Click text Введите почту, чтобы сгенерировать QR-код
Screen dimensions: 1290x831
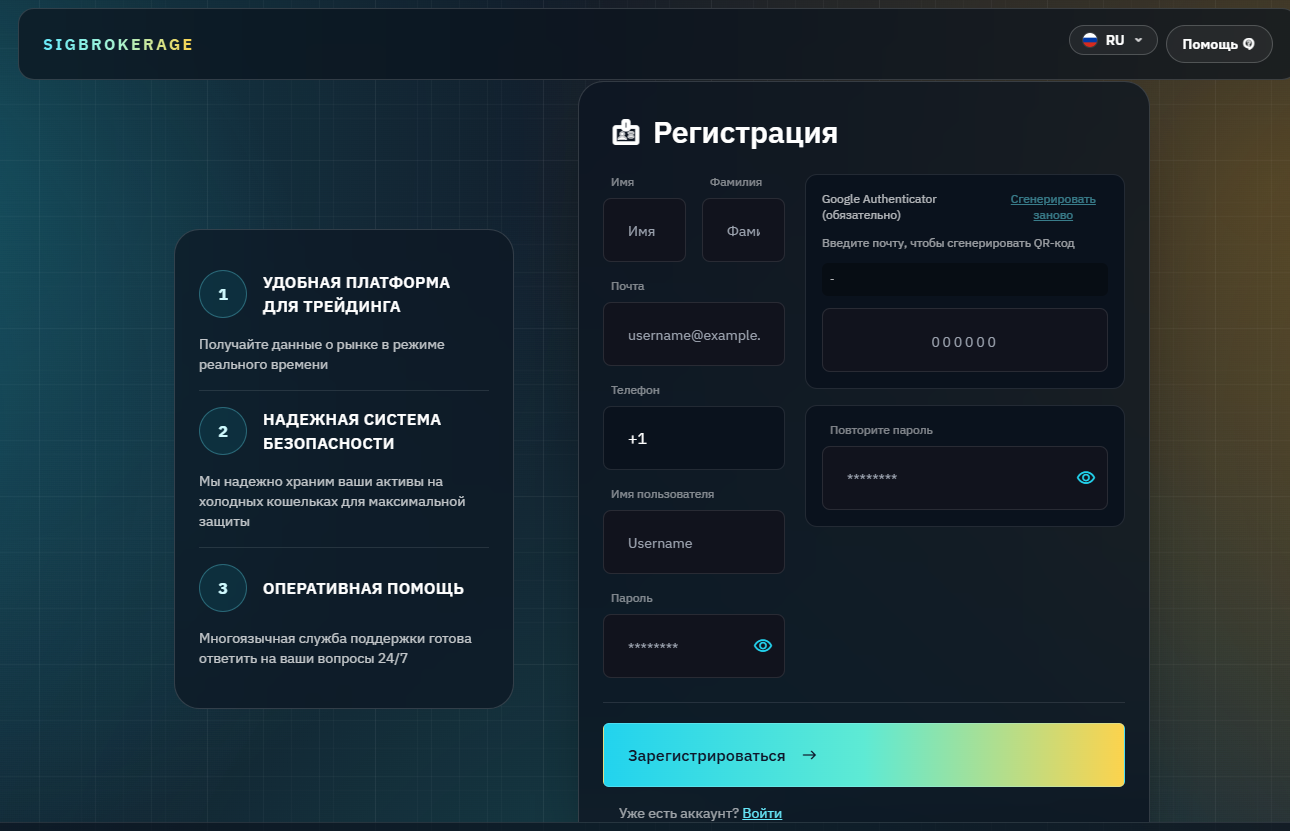948,243
